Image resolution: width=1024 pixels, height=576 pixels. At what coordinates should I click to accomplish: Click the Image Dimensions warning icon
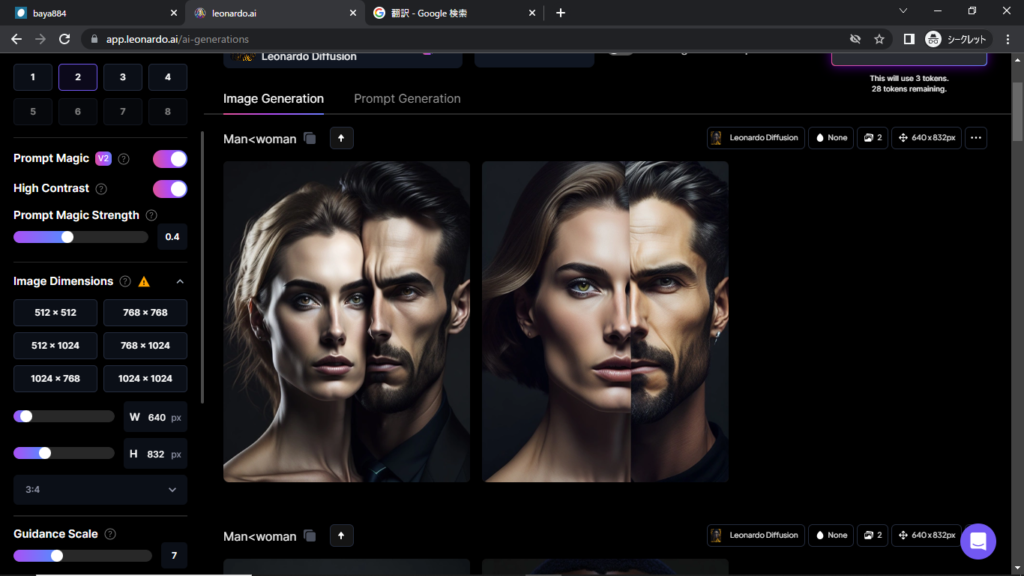click(x=144, y=282)
